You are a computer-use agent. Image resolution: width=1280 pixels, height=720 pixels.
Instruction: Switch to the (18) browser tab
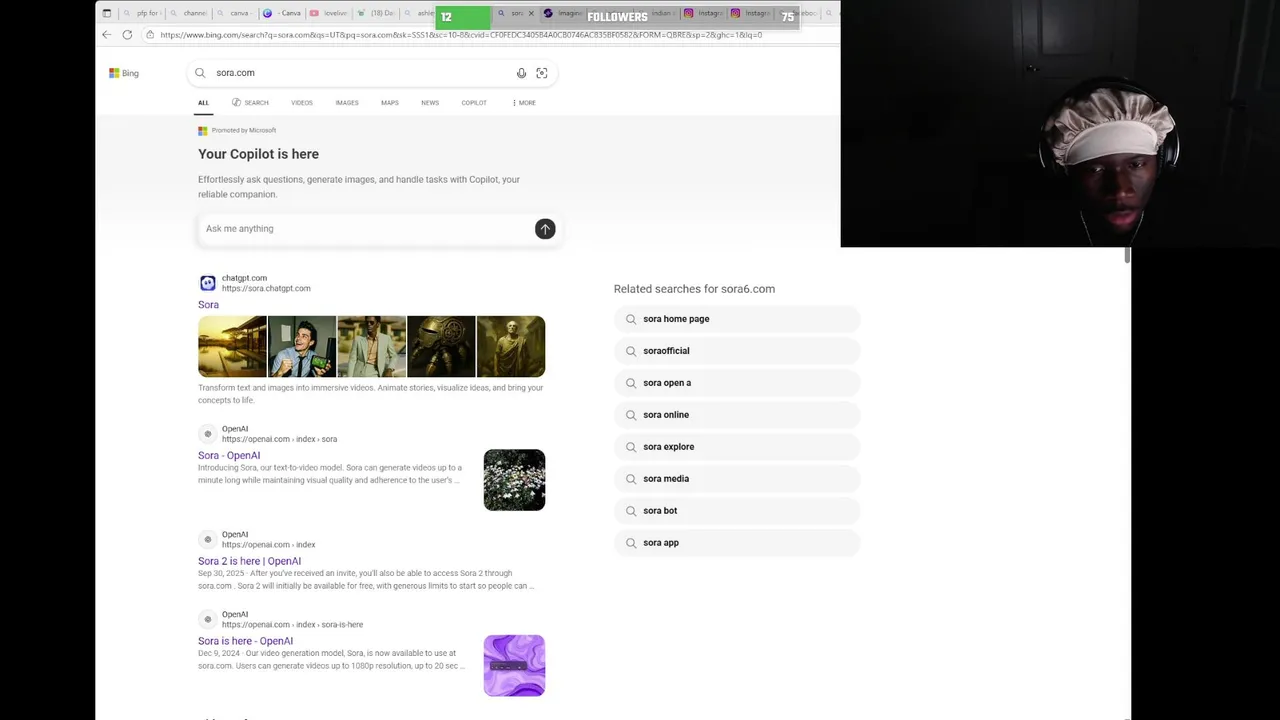[x=376, y=13]
